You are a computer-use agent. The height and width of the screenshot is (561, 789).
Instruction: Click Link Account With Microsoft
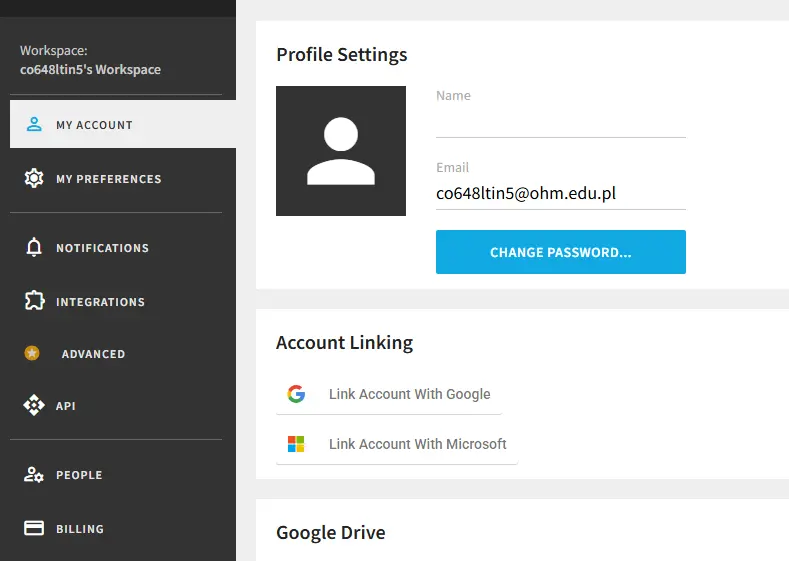397,444
